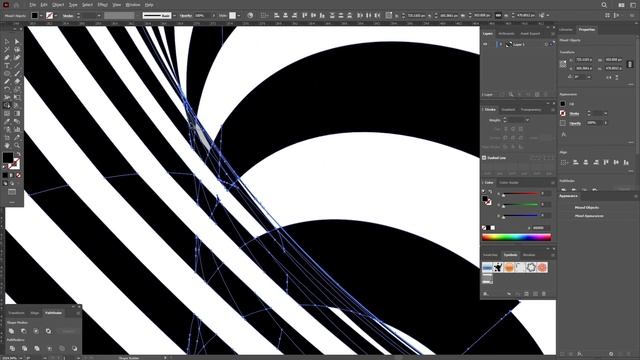Expand Layer 1 disclosure arrow
This screenshot has width=640, height=360.
coord(500,44)
